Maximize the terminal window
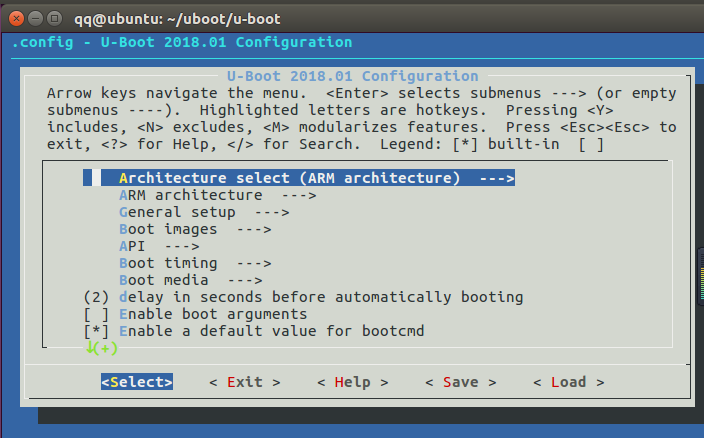704x438 pixels. point(55,18)
